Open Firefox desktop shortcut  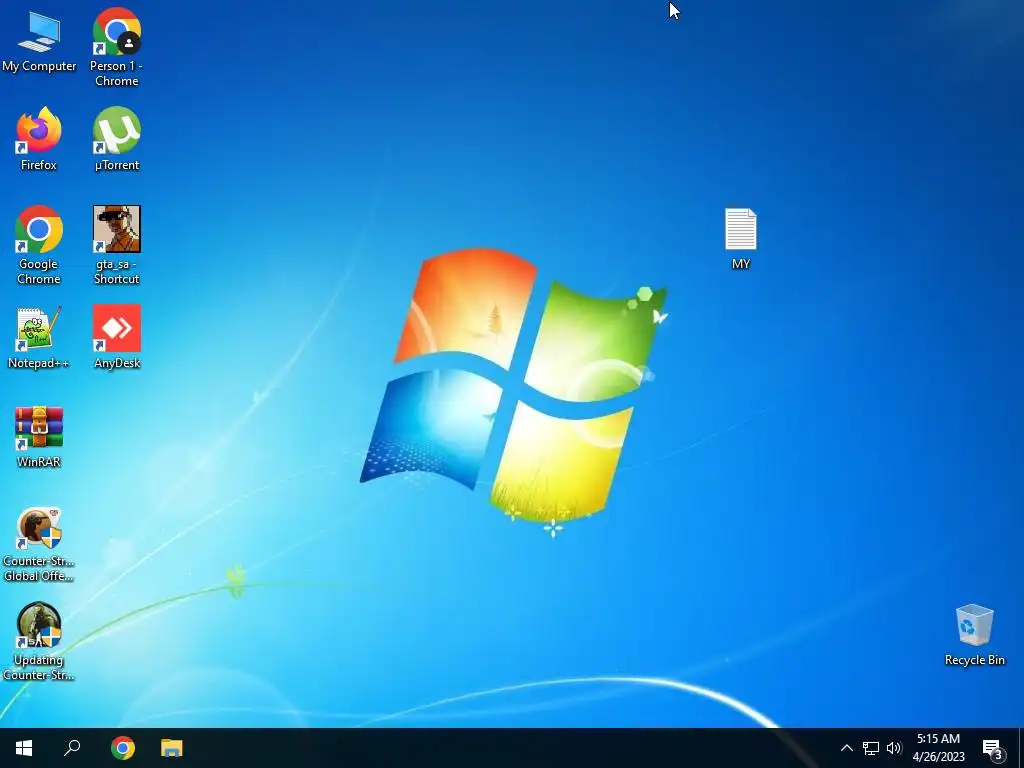[39, 139]
